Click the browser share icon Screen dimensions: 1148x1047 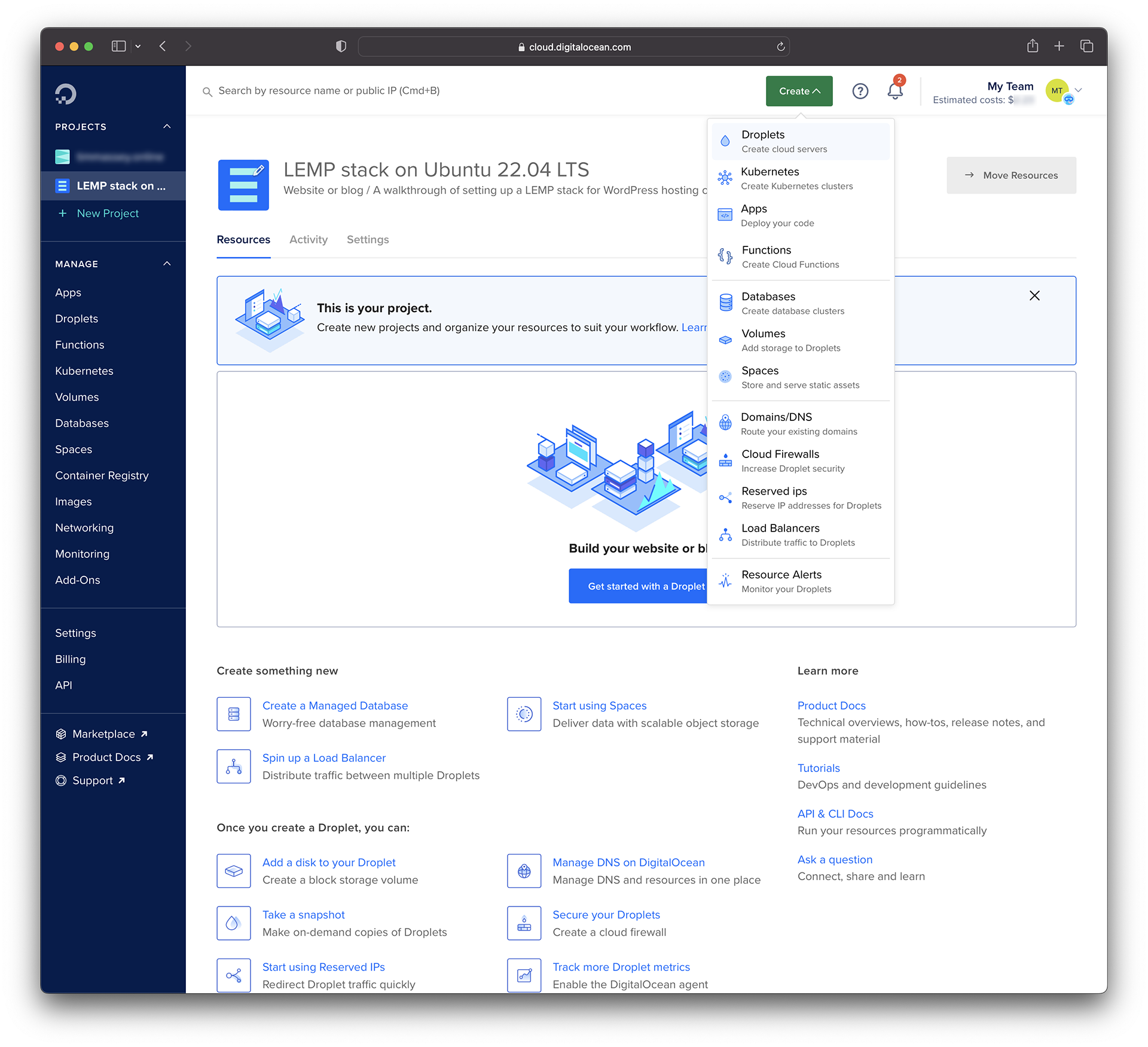[x=1032, y=46]
